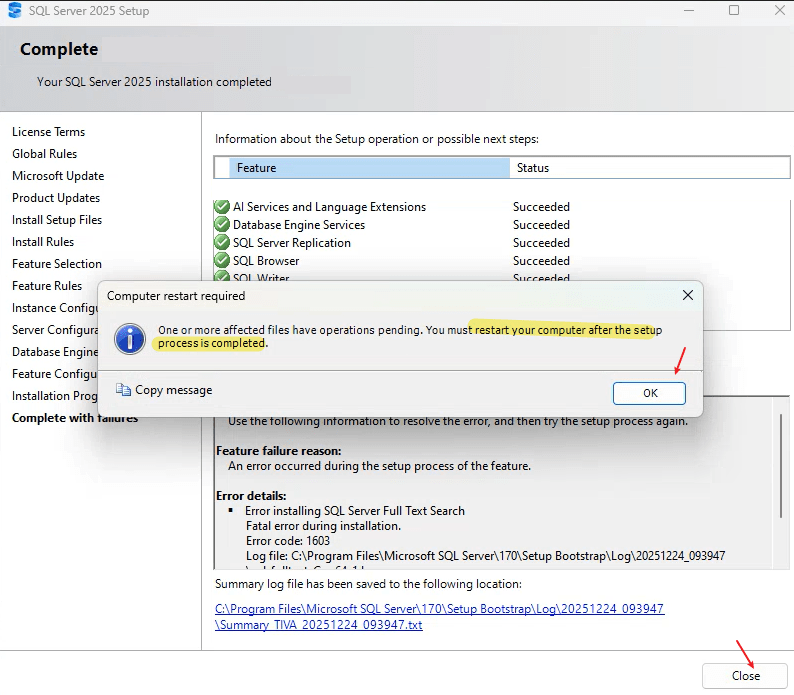Click green check icon beside Database Engine Services
The height and width of the screenshot is (695, 794).
coord(222,225)
